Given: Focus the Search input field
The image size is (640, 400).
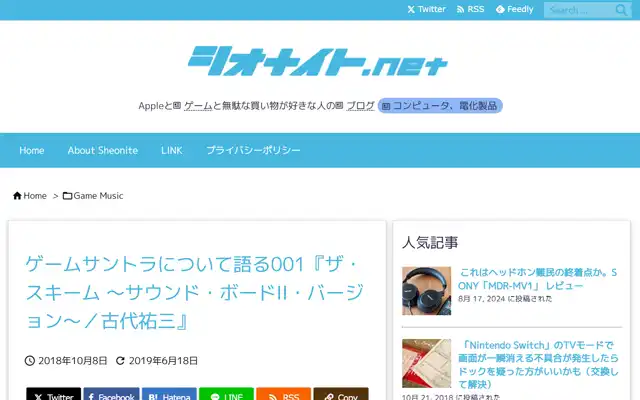Looking at the screenshot, I should click(x=580, y=10).
